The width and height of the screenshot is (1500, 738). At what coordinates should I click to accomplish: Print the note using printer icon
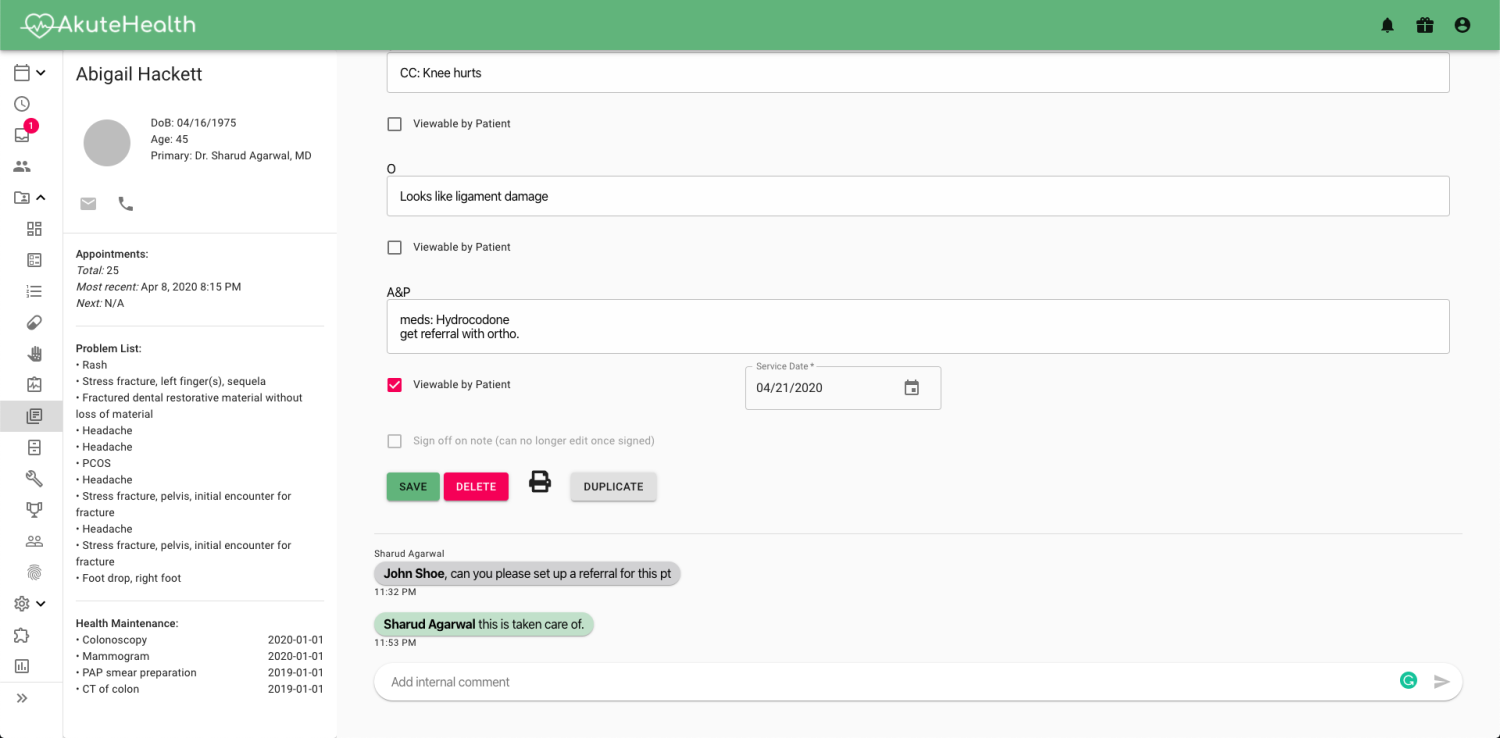pos(540,482)
